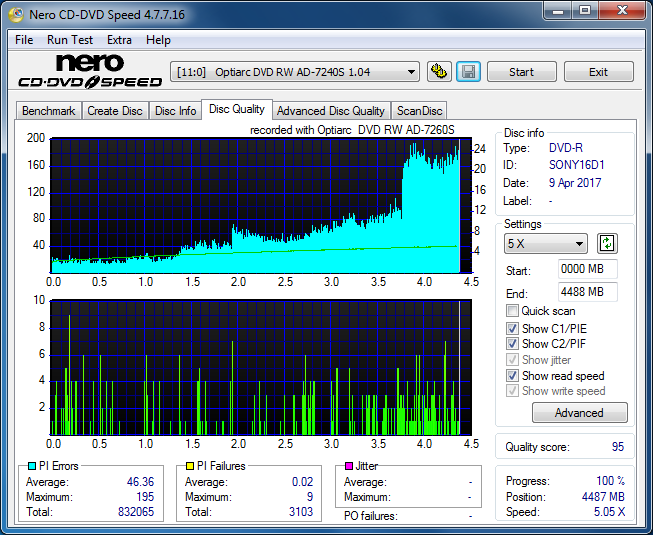Toggle Show write speed checkbox
653x535 pixels.
[512, 391]
